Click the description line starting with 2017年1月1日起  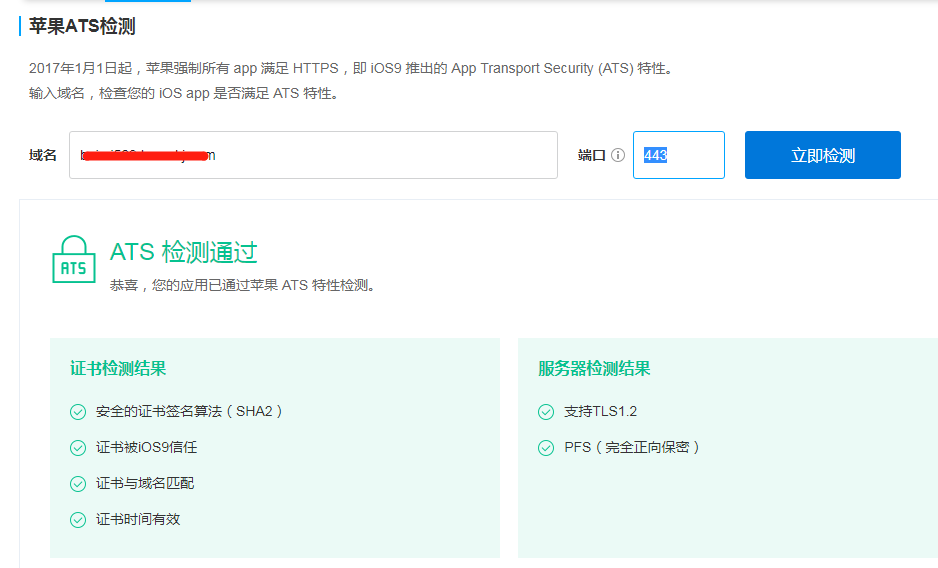click(x=353, y=68)
